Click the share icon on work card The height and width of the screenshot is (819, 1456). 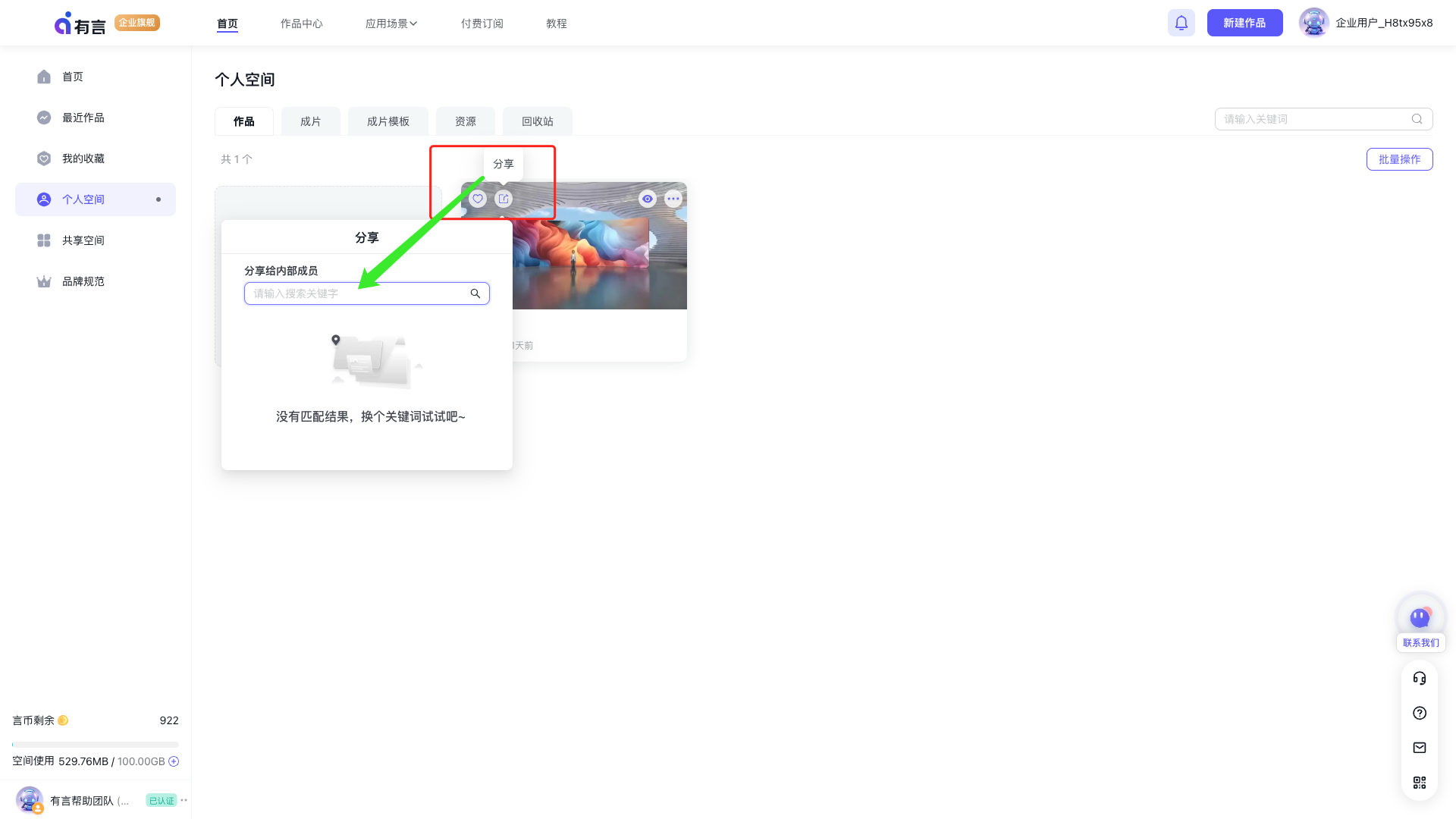click(x=504, y=199)
